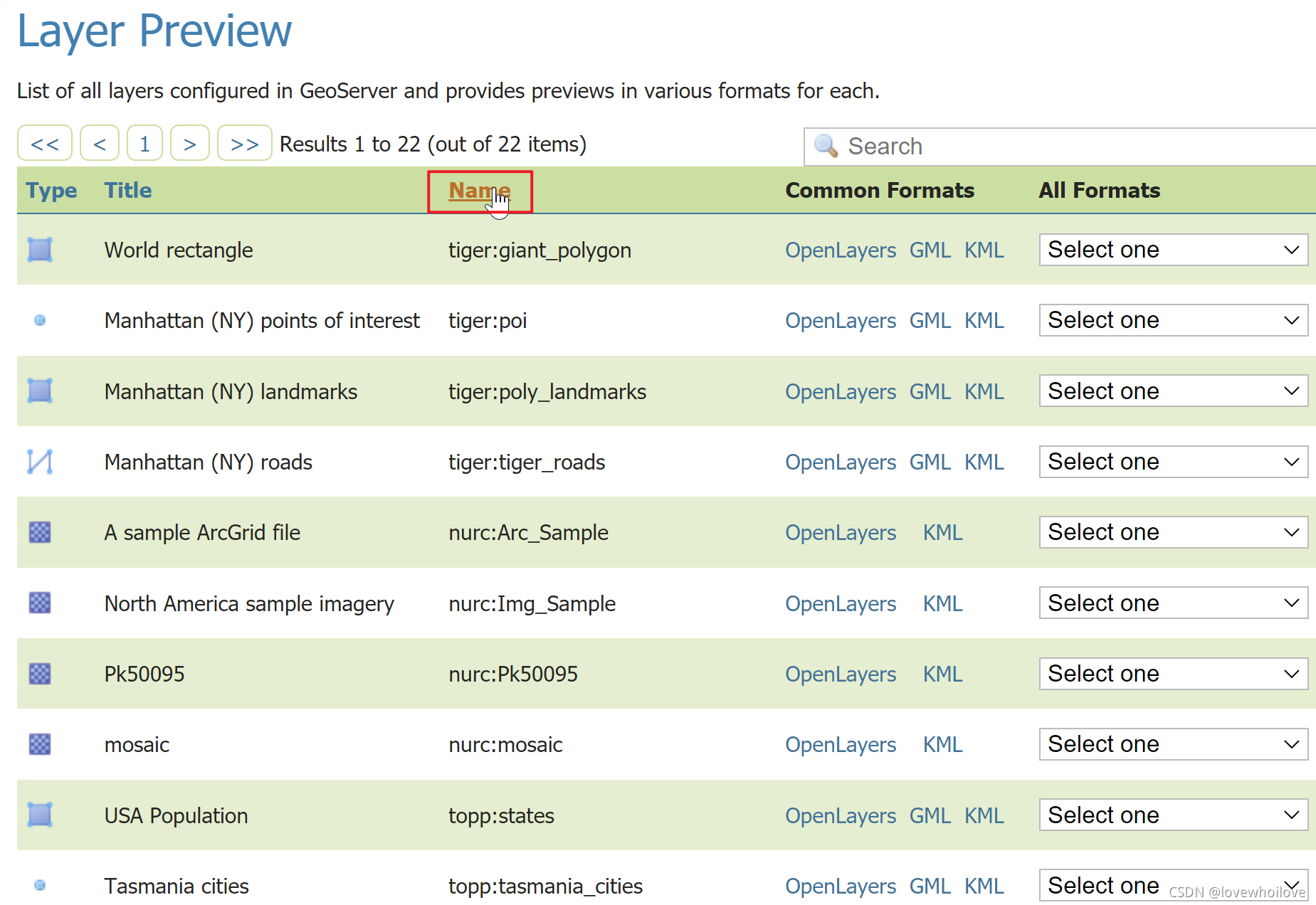Open All Formats dropdown for nurc:Pk50095
Viewport: 1316px width, 905px height.
1173,673
